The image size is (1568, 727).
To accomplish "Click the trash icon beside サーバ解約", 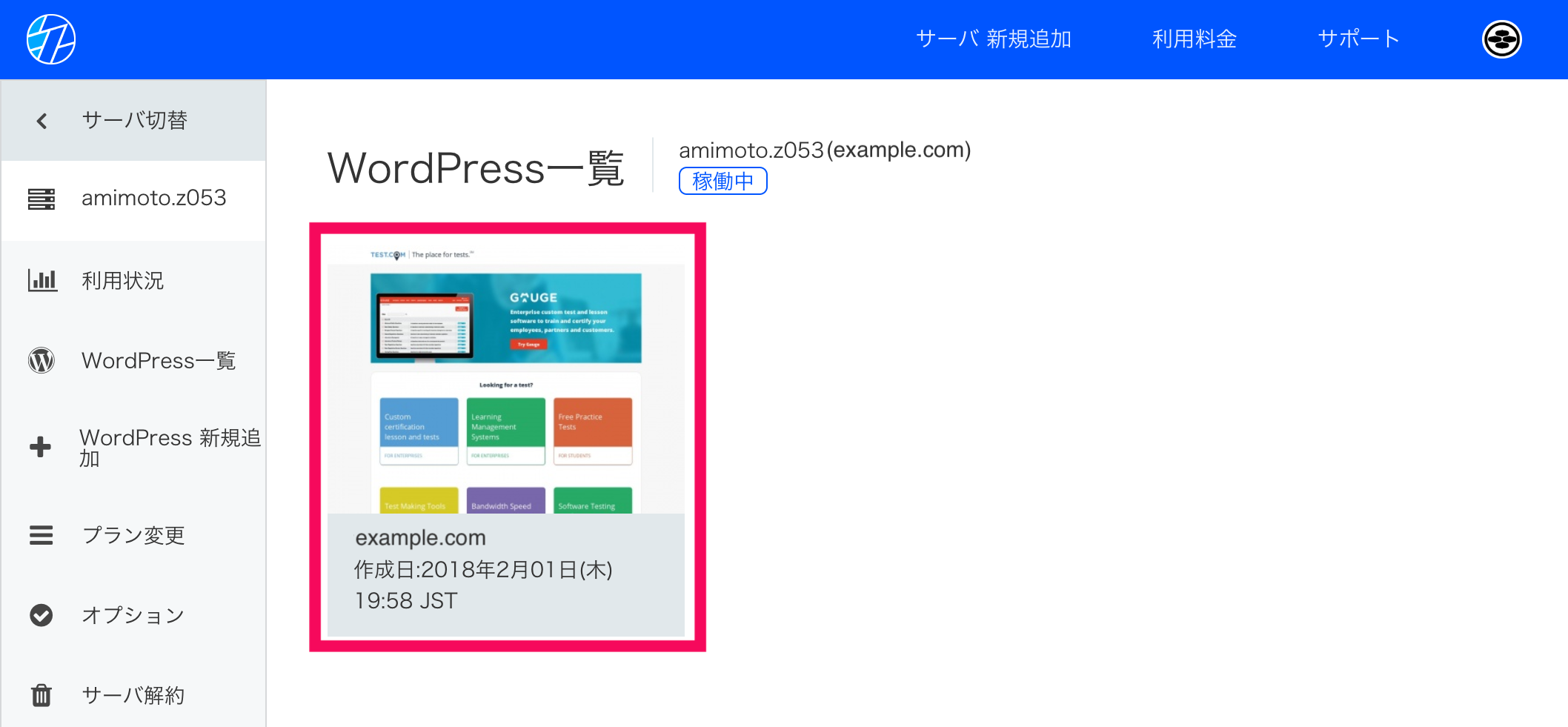I will click(x=41, y=695).
